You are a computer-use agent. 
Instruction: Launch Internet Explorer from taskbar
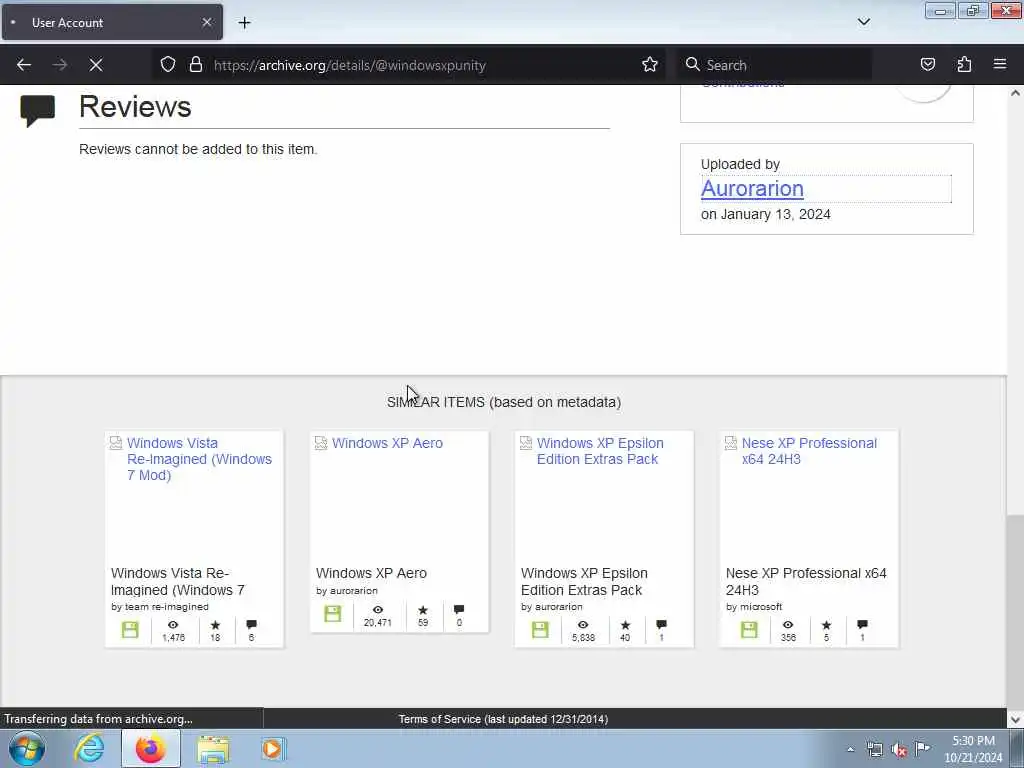89,748
